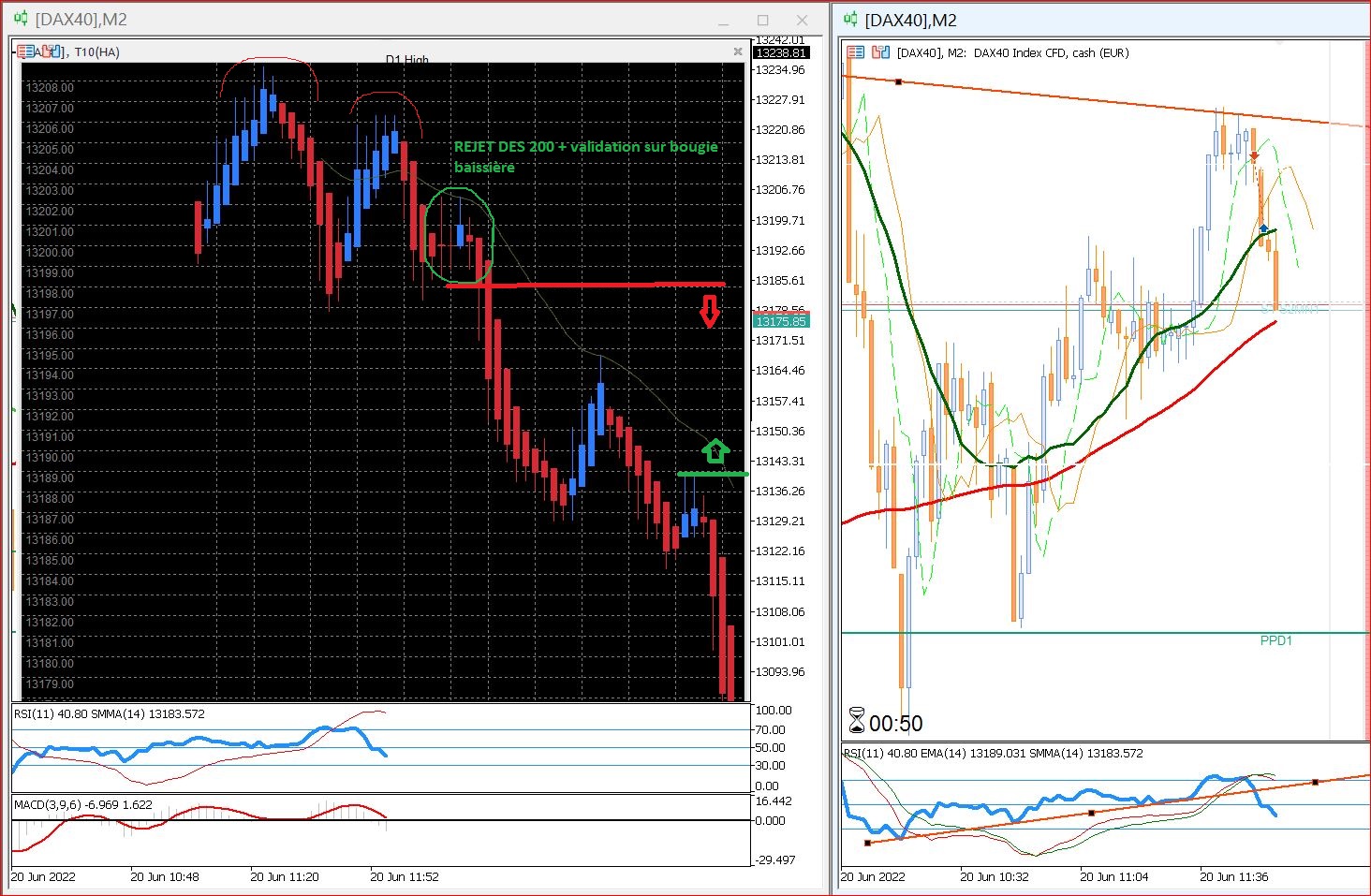1371x896 pixels.
Task: Click the candlestick icon in left window title
Action: [21, 19]
